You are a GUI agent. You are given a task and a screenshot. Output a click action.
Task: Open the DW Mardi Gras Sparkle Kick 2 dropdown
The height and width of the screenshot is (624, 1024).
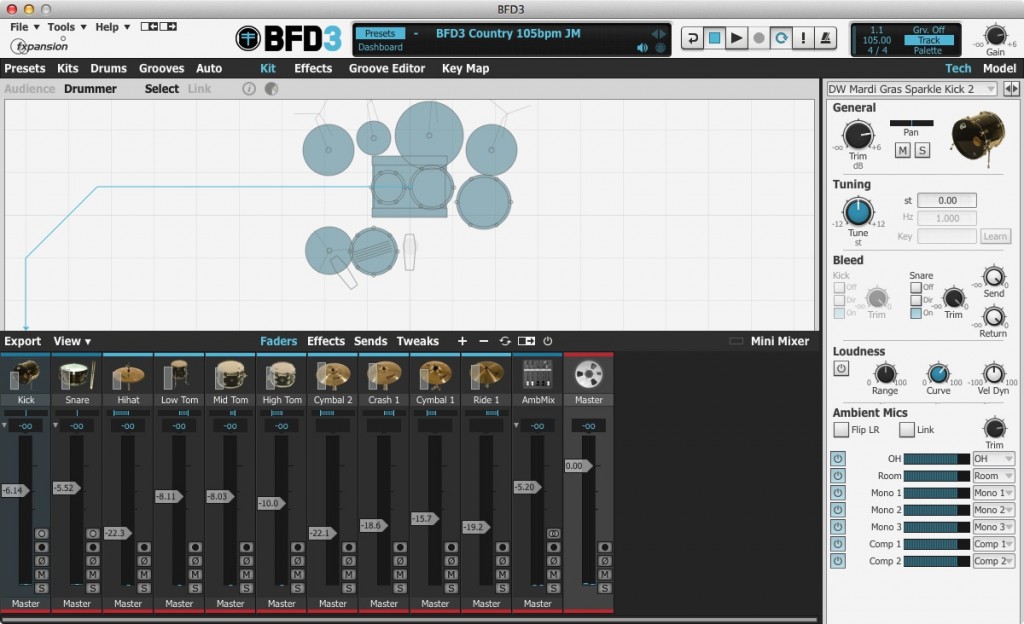coord(912,89)
